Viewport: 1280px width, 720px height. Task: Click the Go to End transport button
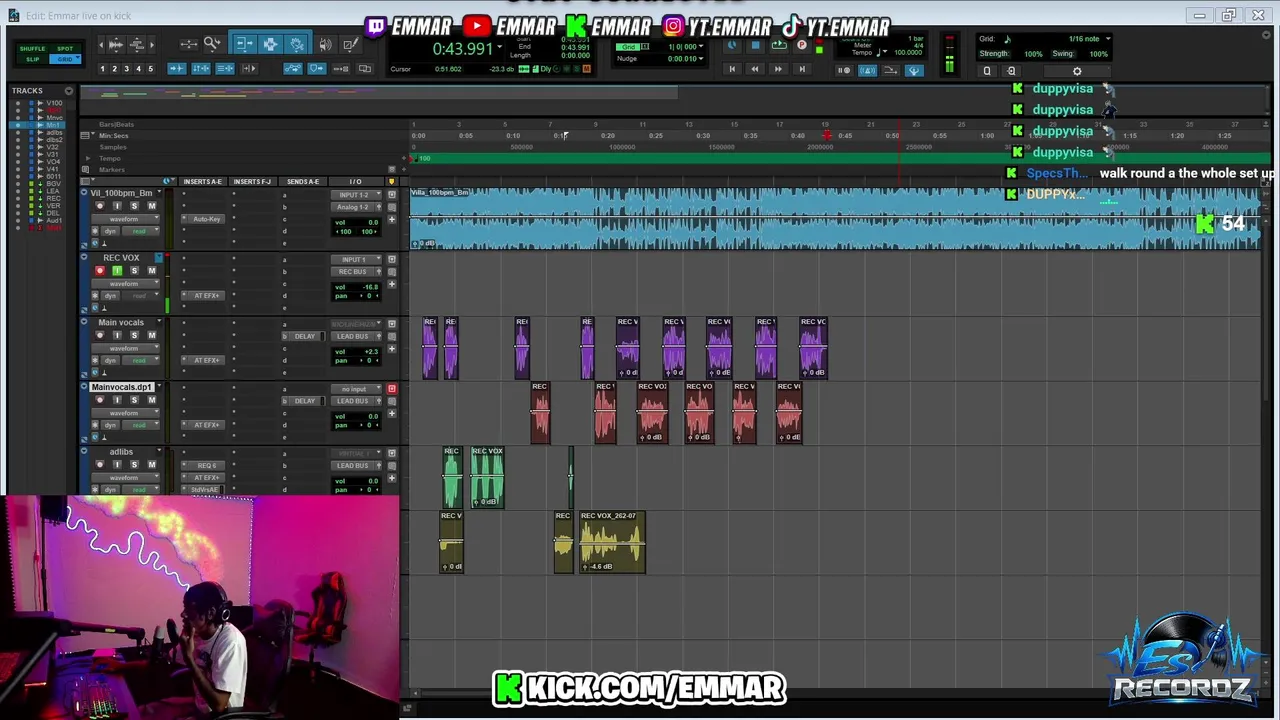coord(801,69)
